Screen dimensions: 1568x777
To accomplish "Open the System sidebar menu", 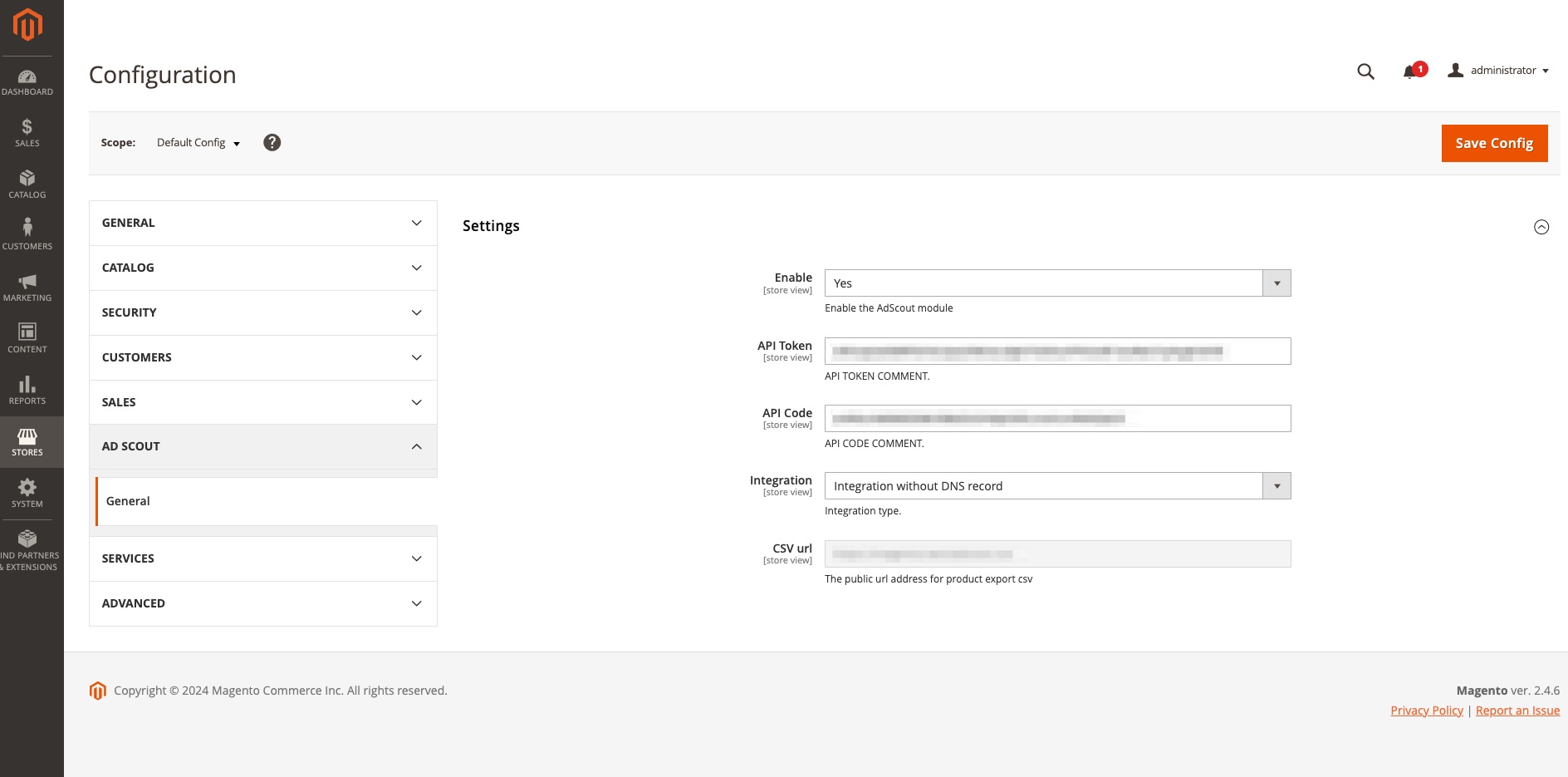I will click(x=27, y=494).
